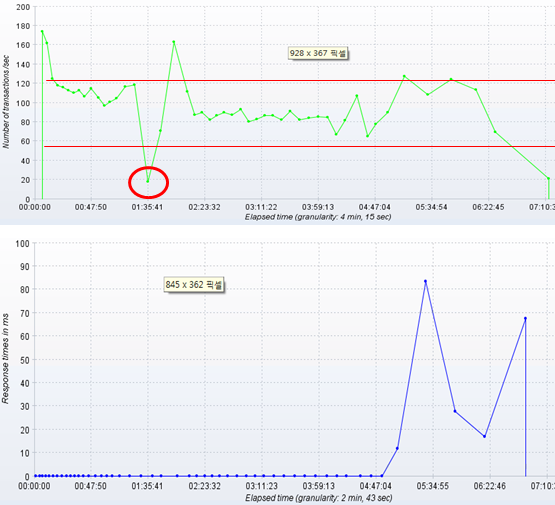Screen dimensions: 555x505
Task: Select the green peak point near 163 transactions
Action: 174,42
